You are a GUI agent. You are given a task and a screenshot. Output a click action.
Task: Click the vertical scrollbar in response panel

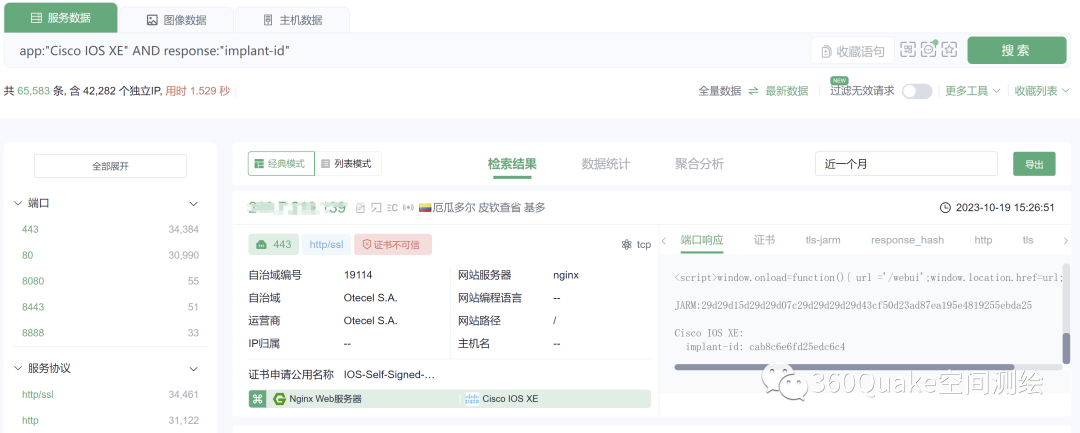(x=1067, y=347)
